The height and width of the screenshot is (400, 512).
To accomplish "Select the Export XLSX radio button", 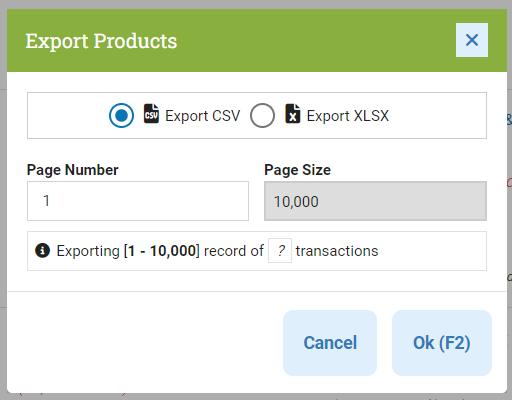I will pos(262,116).
